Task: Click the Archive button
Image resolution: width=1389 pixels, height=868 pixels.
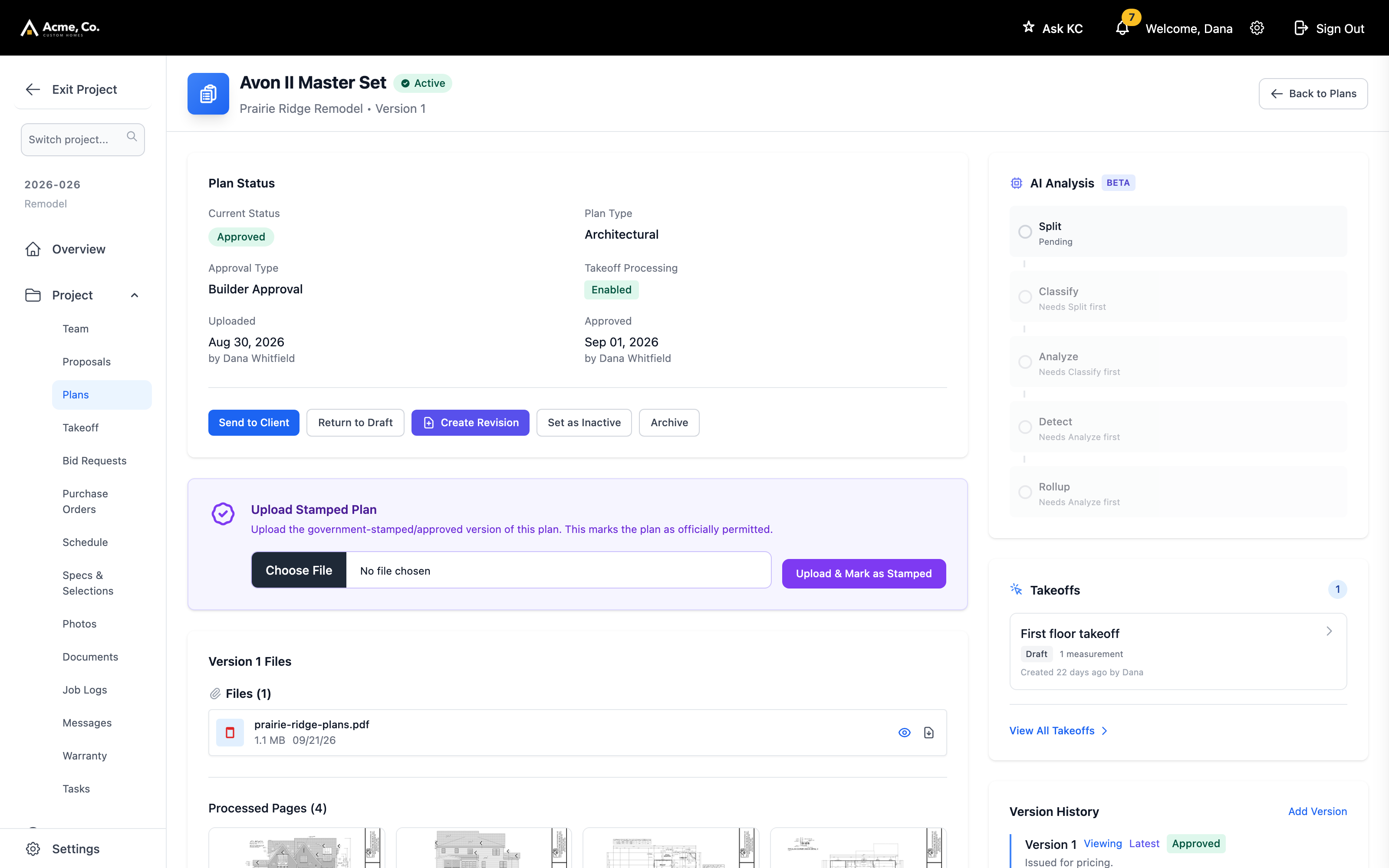Action: (x=669, y=423)
